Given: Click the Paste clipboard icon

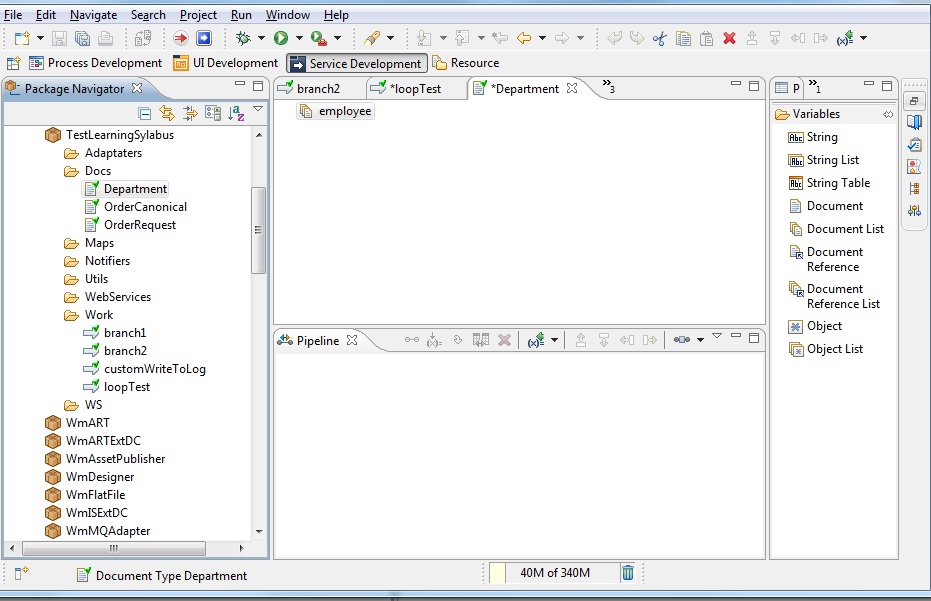Looking at the screenshot, I should [707, 39].
